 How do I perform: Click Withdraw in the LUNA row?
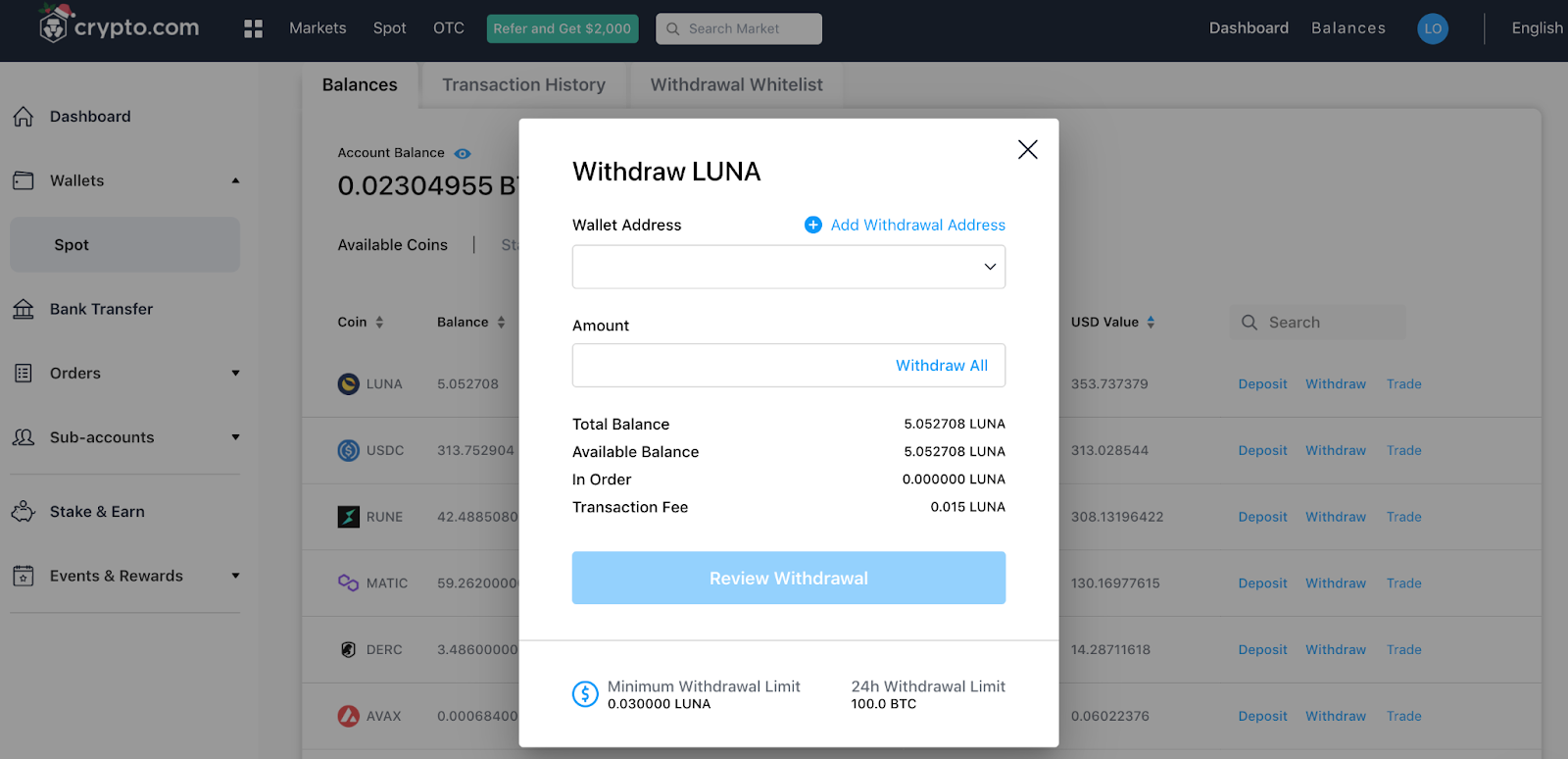(1336, 384)
